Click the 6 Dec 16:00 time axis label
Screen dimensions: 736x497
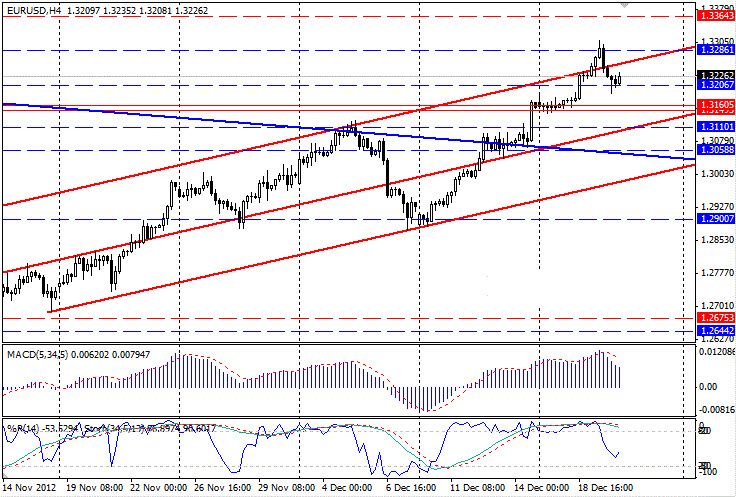pos(412,489)
